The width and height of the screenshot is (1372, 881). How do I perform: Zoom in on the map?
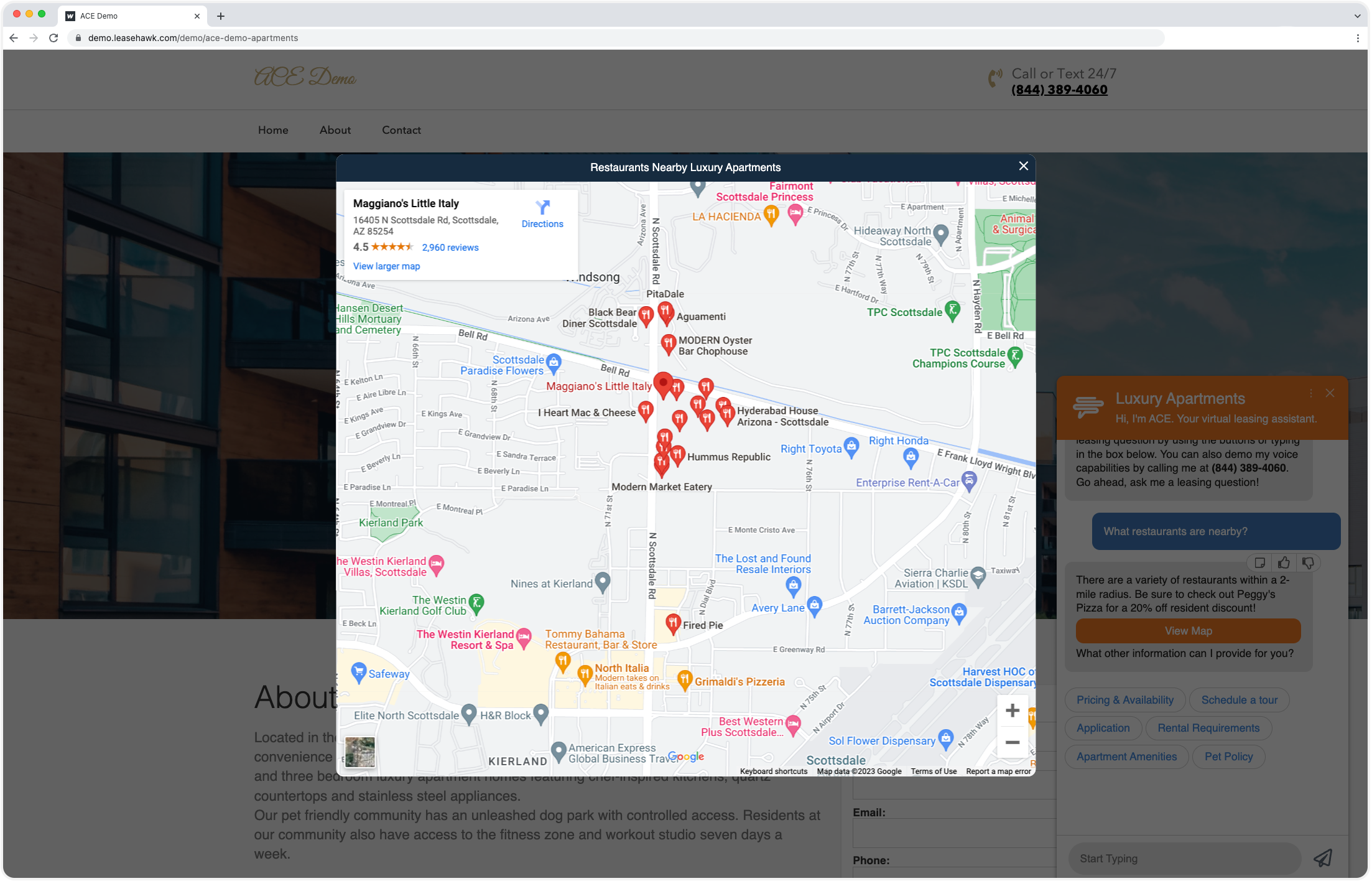1012,711
